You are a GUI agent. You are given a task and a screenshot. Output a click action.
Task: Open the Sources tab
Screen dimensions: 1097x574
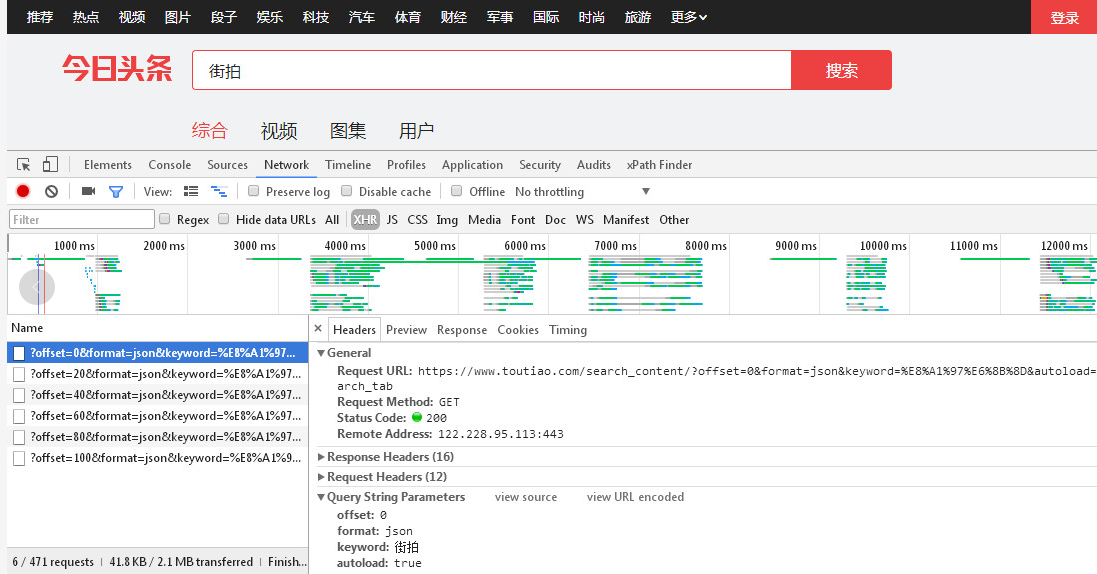point(227,164)
